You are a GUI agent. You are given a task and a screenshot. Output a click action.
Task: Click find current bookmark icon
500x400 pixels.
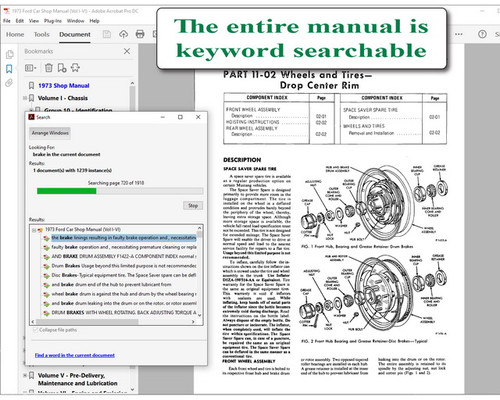75,68
